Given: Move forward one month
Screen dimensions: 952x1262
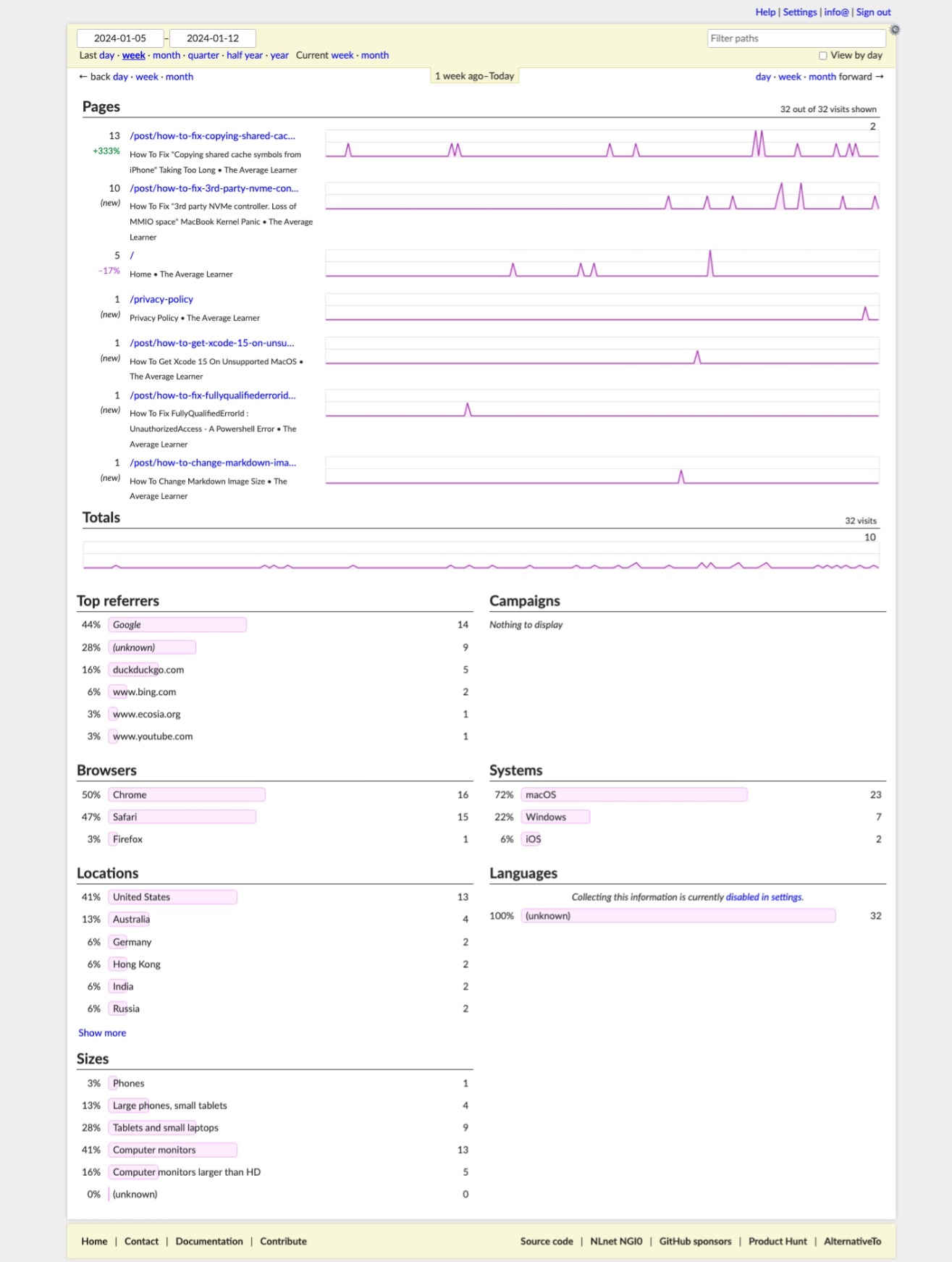Looking at the screenshot, I should point(822,77).
